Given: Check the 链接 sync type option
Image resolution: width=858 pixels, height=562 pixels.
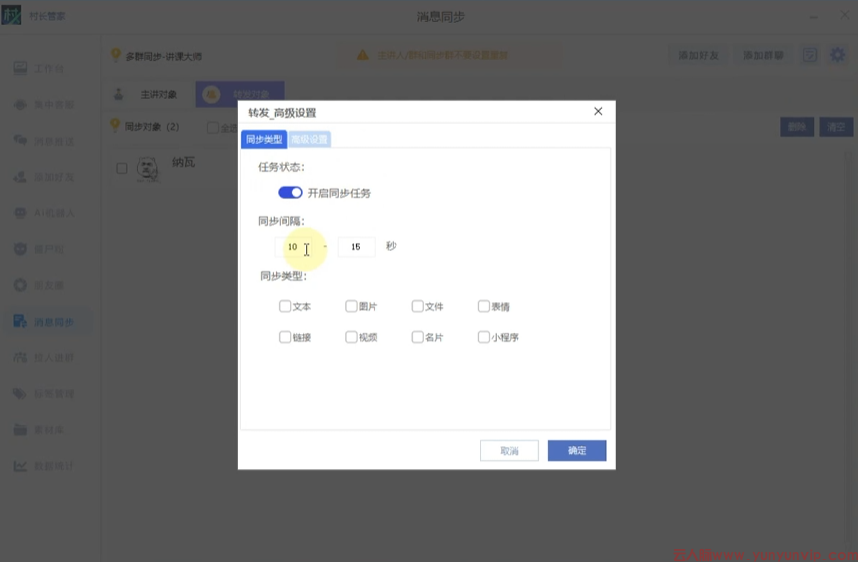Looking at the screenshot, I should (285, 337).
